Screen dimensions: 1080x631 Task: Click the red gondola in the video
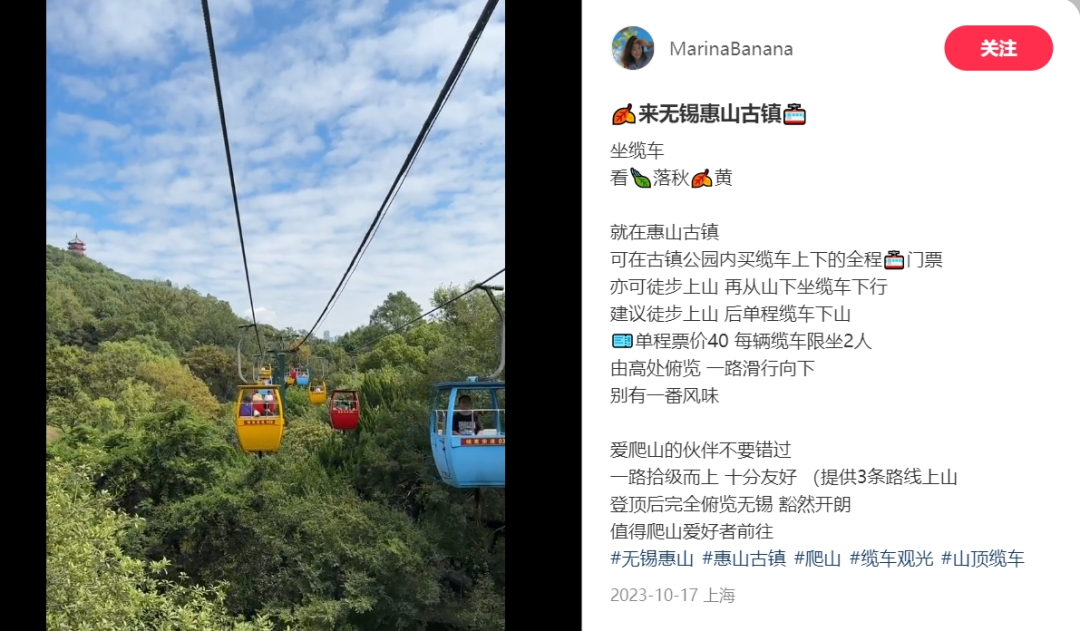click(x=344, y=409)
